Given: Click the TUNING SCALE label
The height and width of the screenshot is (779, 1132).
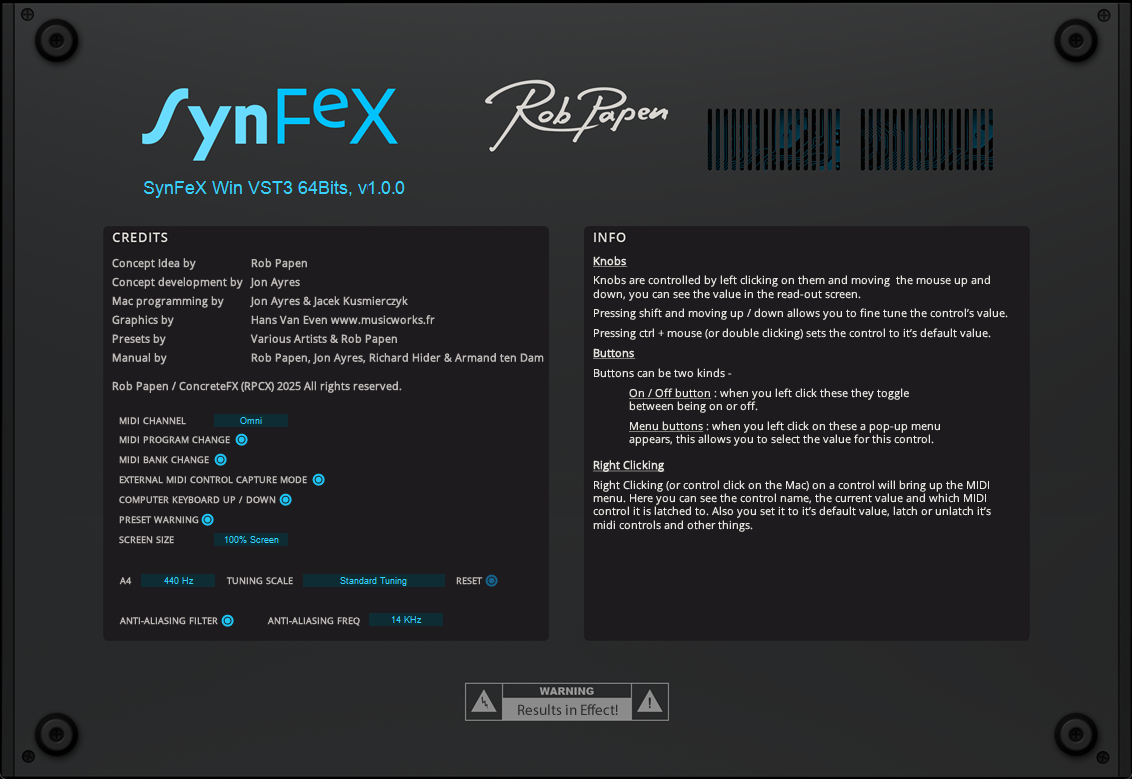Looking at the screenshot, I should (260, 580).
